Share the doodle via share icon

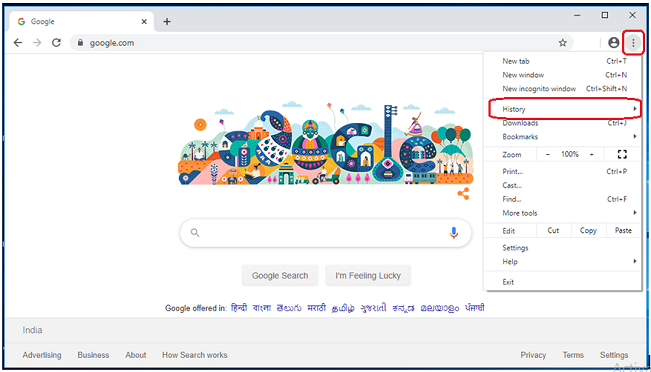coord(463,194)
